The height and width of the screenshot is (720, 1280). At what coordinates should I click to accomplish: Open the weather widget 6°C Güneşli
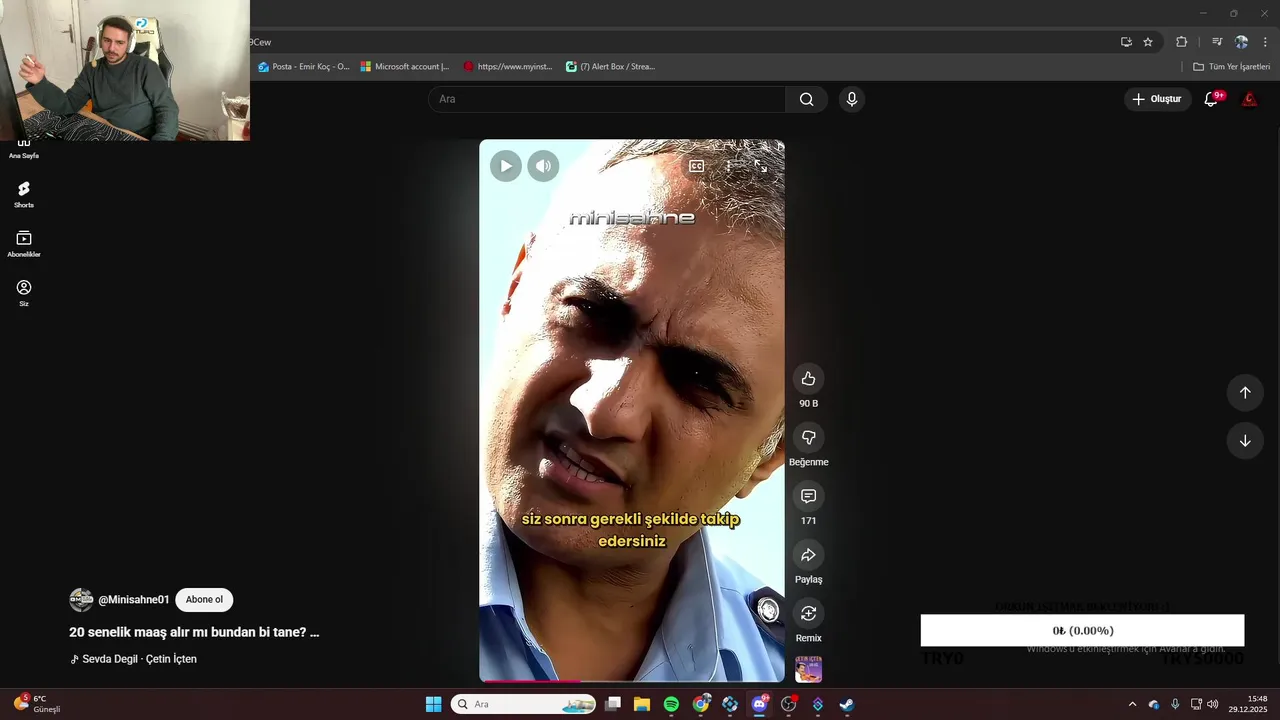pos(37,704)
